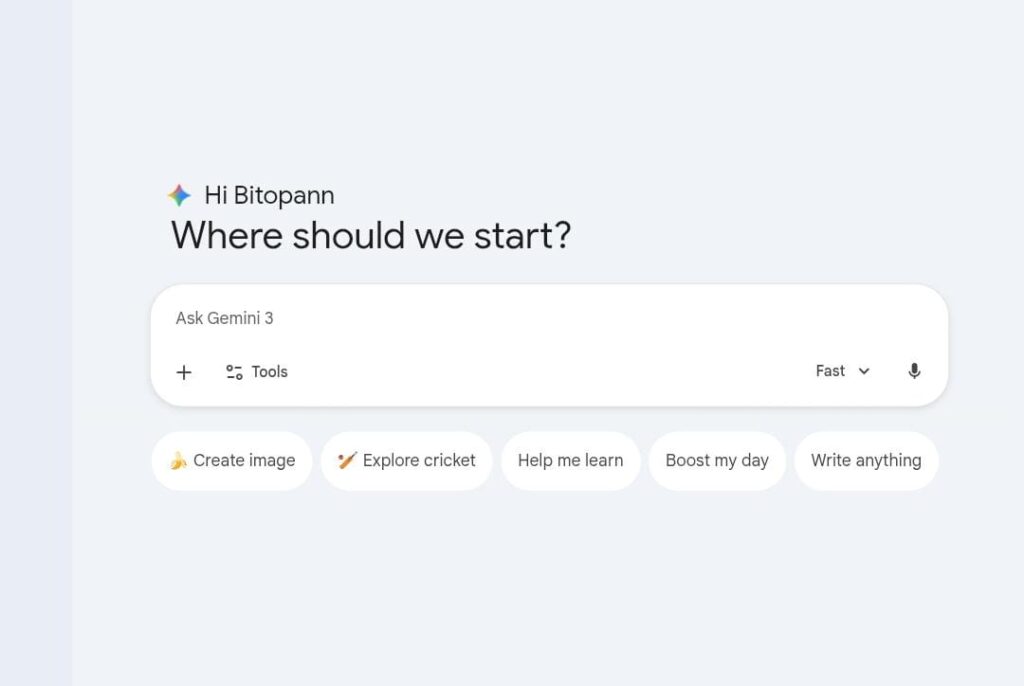Viewport: 1024px width, 686px height.
Task: Focus the Ask Gemini 3 placeholder text
Action: click(225, 318)
